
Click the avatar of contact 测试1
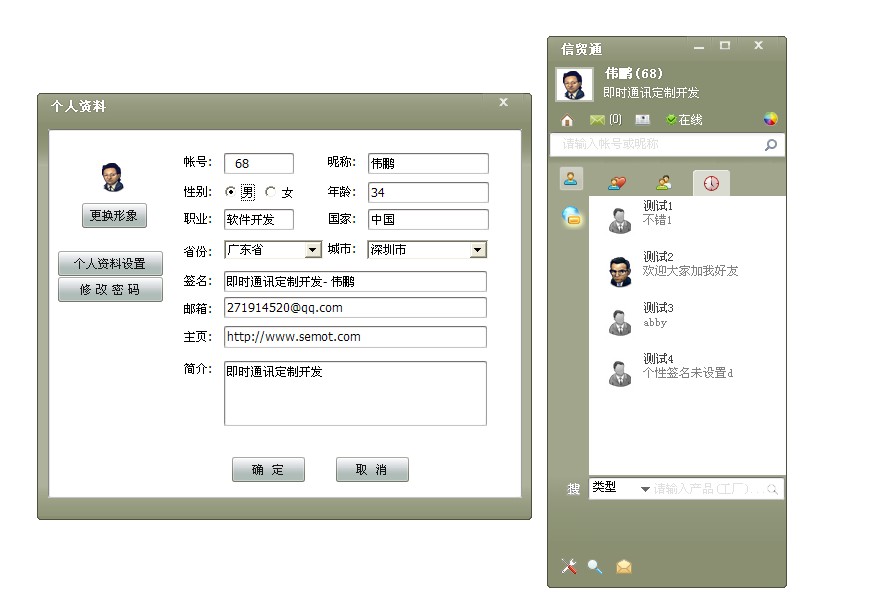point(620,220)
